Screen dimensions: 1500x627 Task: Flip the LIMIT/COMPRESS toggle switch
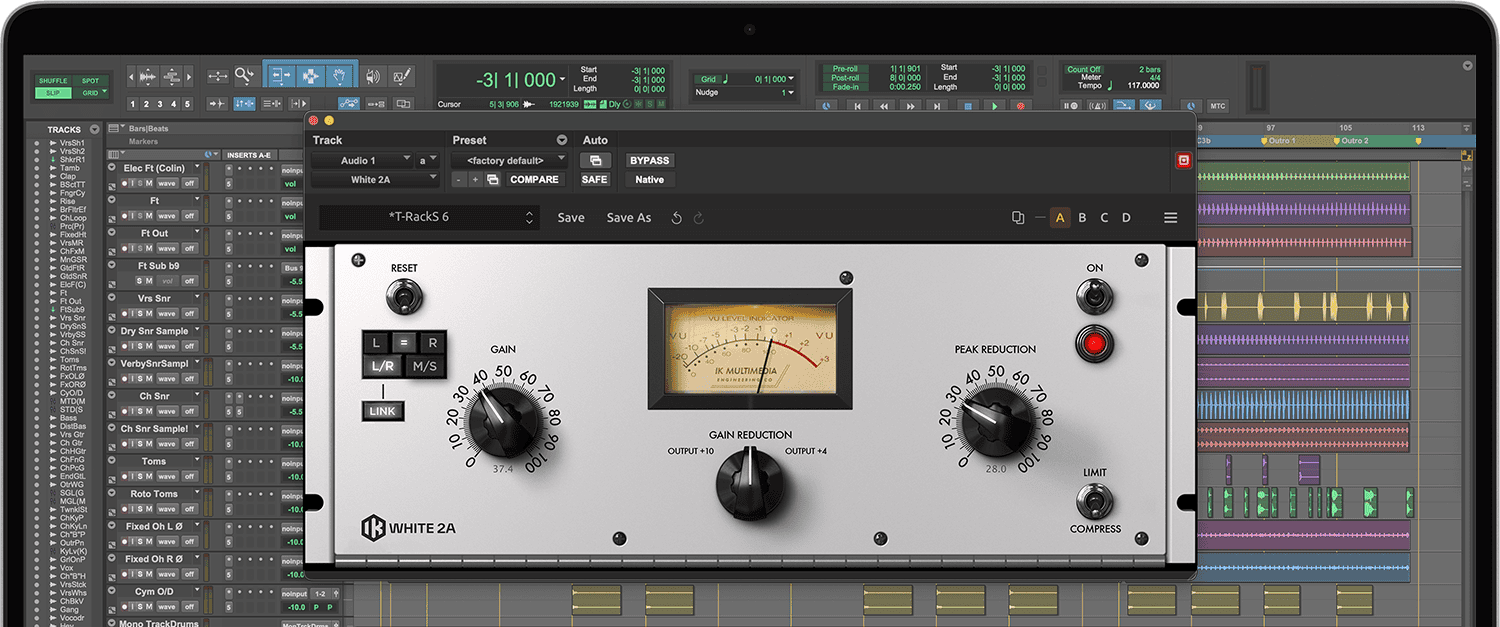click(1094, 500)
